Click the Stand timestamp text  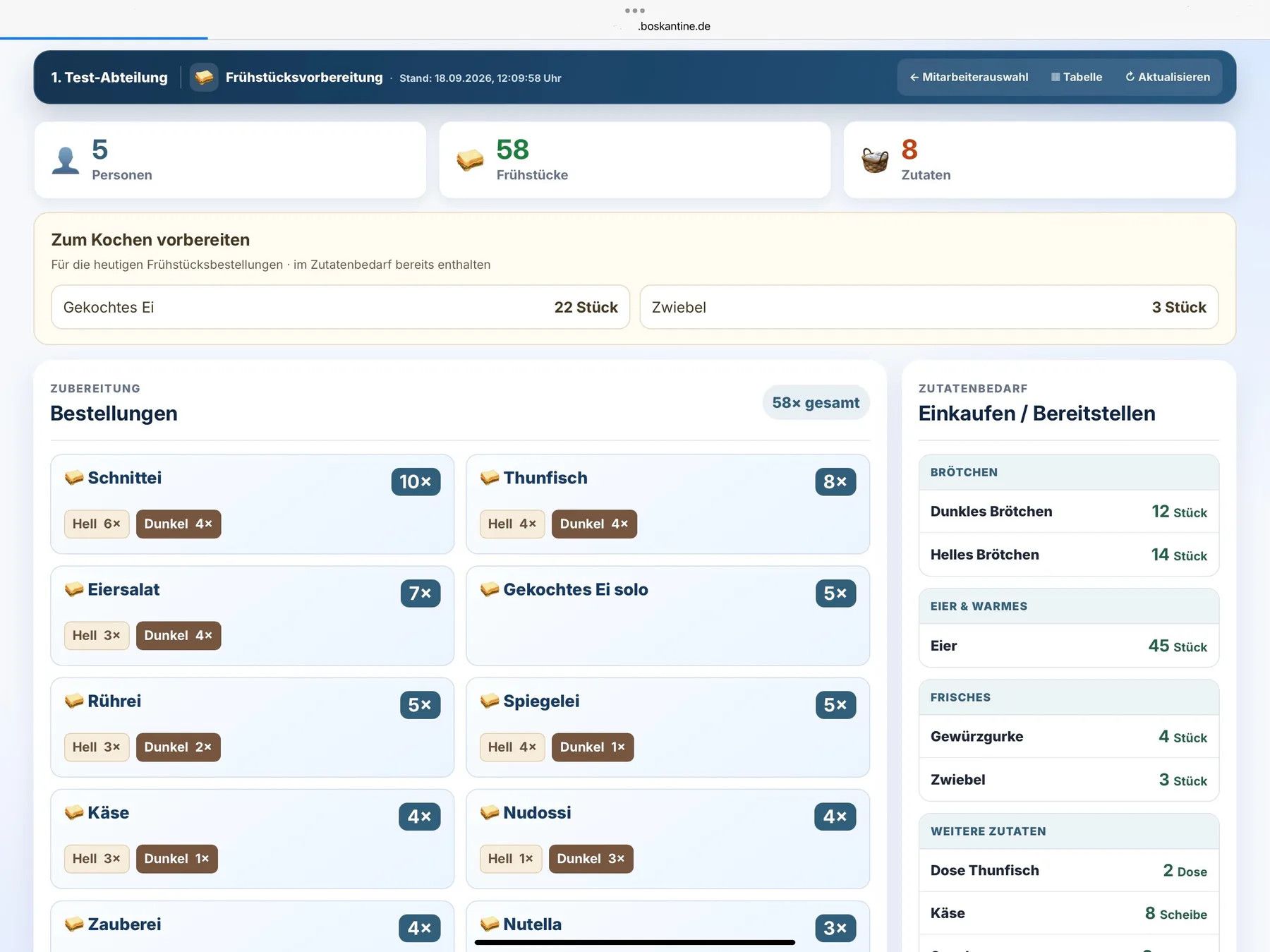(480, 78)
